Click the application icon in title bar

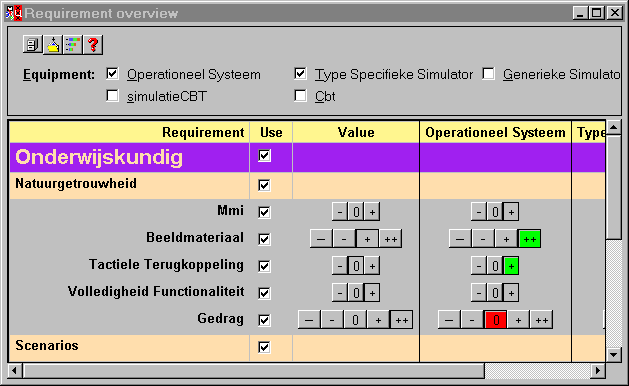14,13
